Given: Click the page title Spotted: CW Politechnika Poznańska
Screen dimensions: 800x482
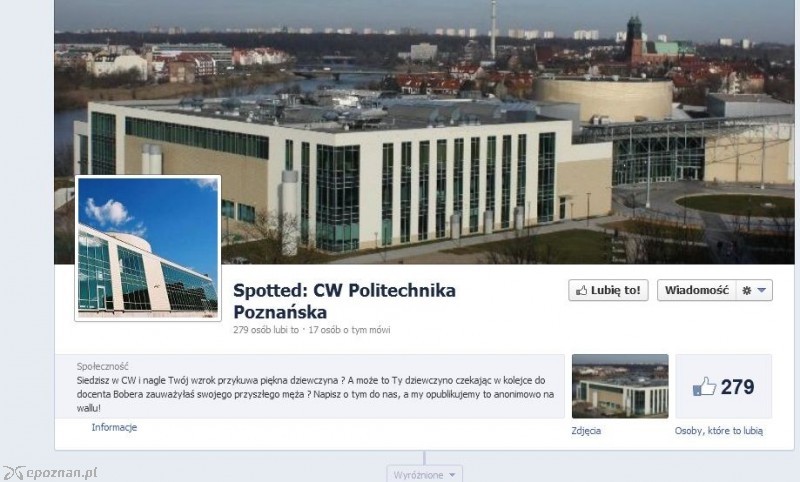Looking at the screenshot, I should 344,301.
